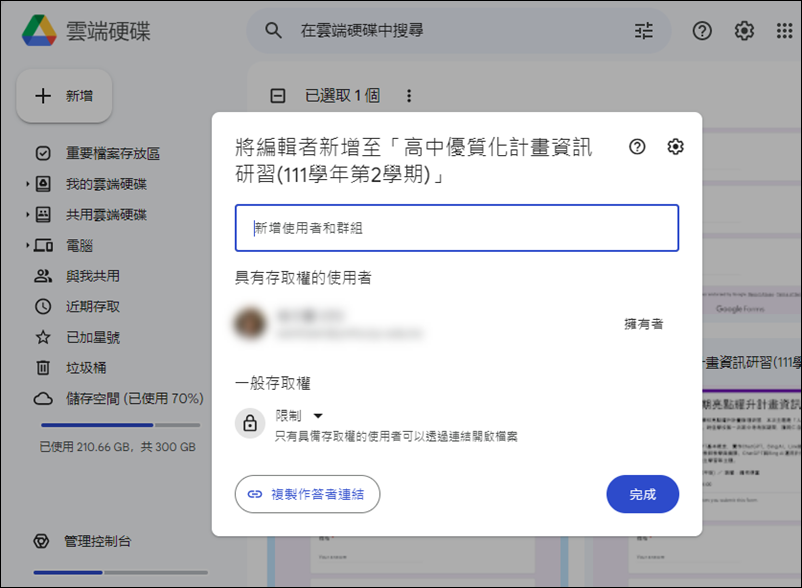Open Drive settings gear in top bar

pyautogui.click(x=743, y=31)
